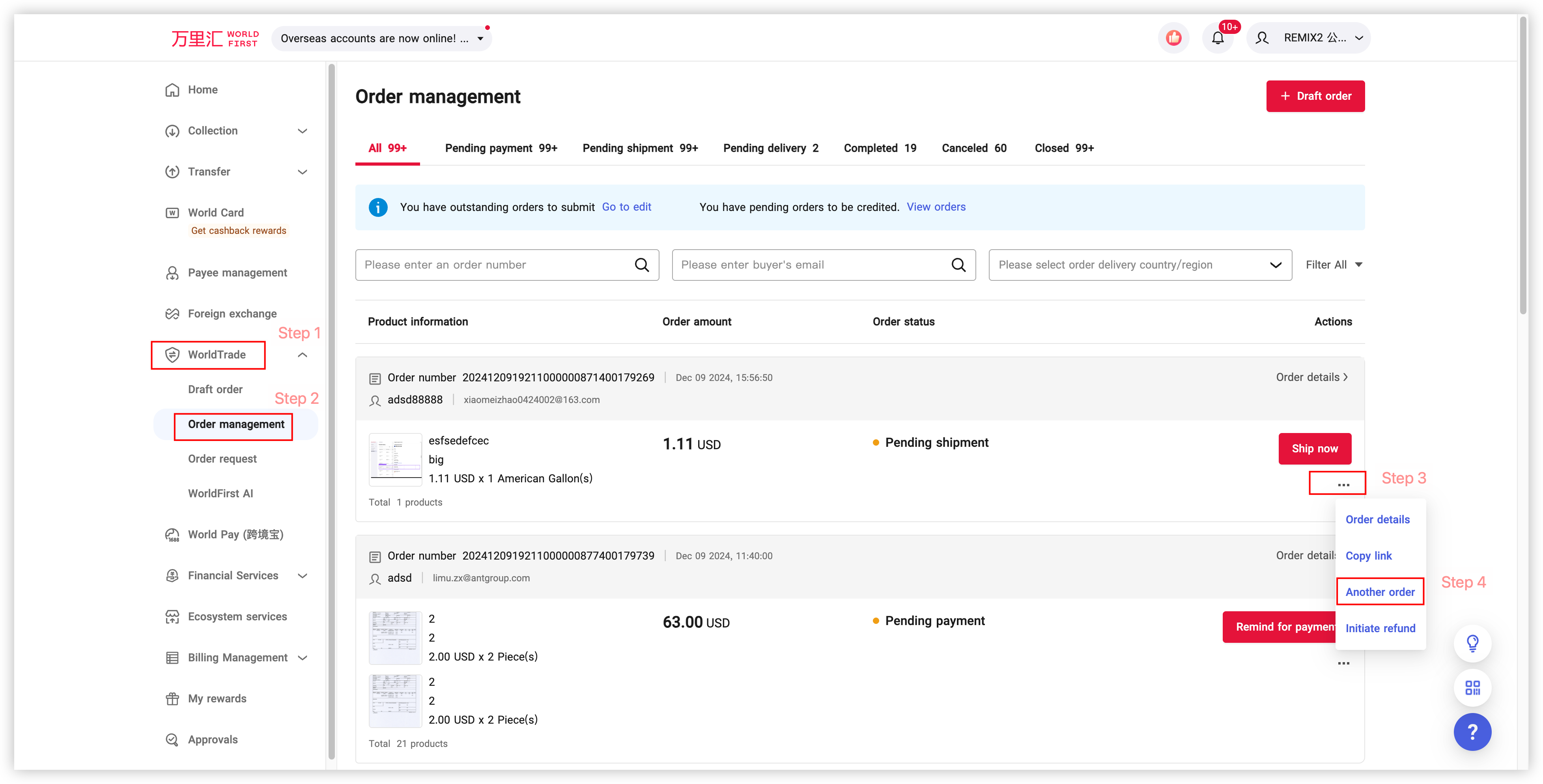1543x784 pixels.
Task: Click search icon in buyer's email field
Action: (x=958, y=265)
